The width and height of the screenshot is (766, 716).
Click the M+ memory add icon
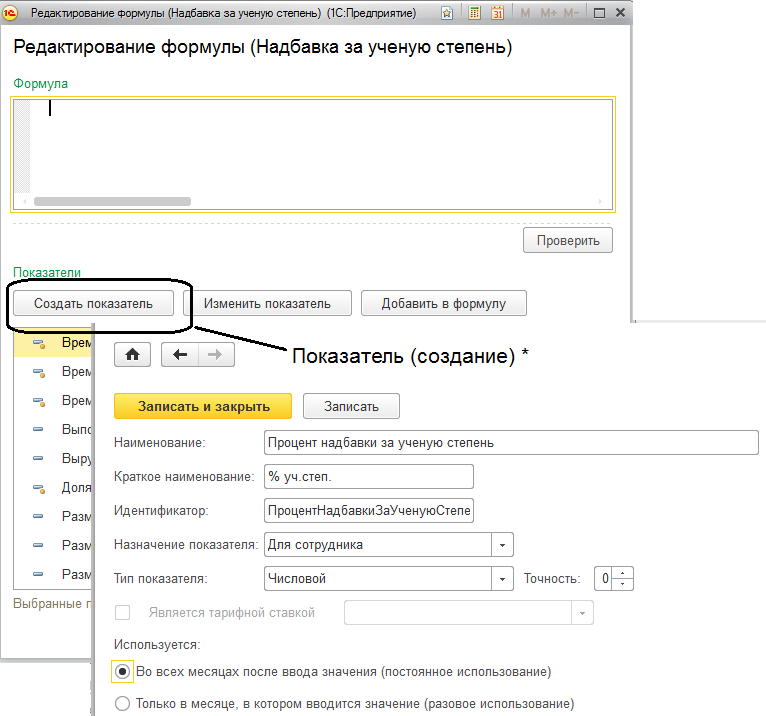[x=549, y=14]
